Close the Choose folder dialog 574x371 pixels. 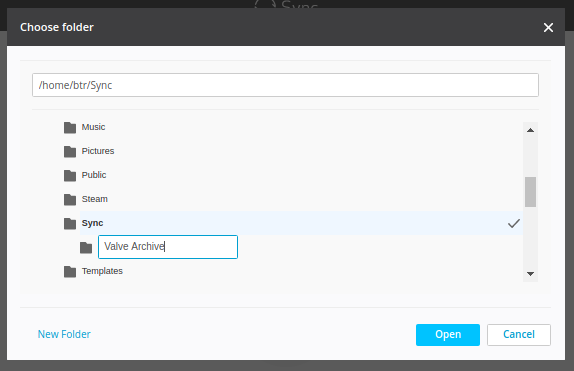coord(548,27)
